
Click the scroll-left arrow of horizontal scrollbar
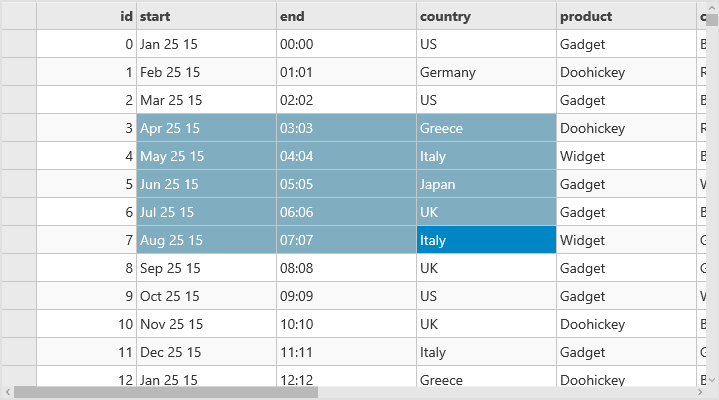pyautogui.click(x=6, y=393)
